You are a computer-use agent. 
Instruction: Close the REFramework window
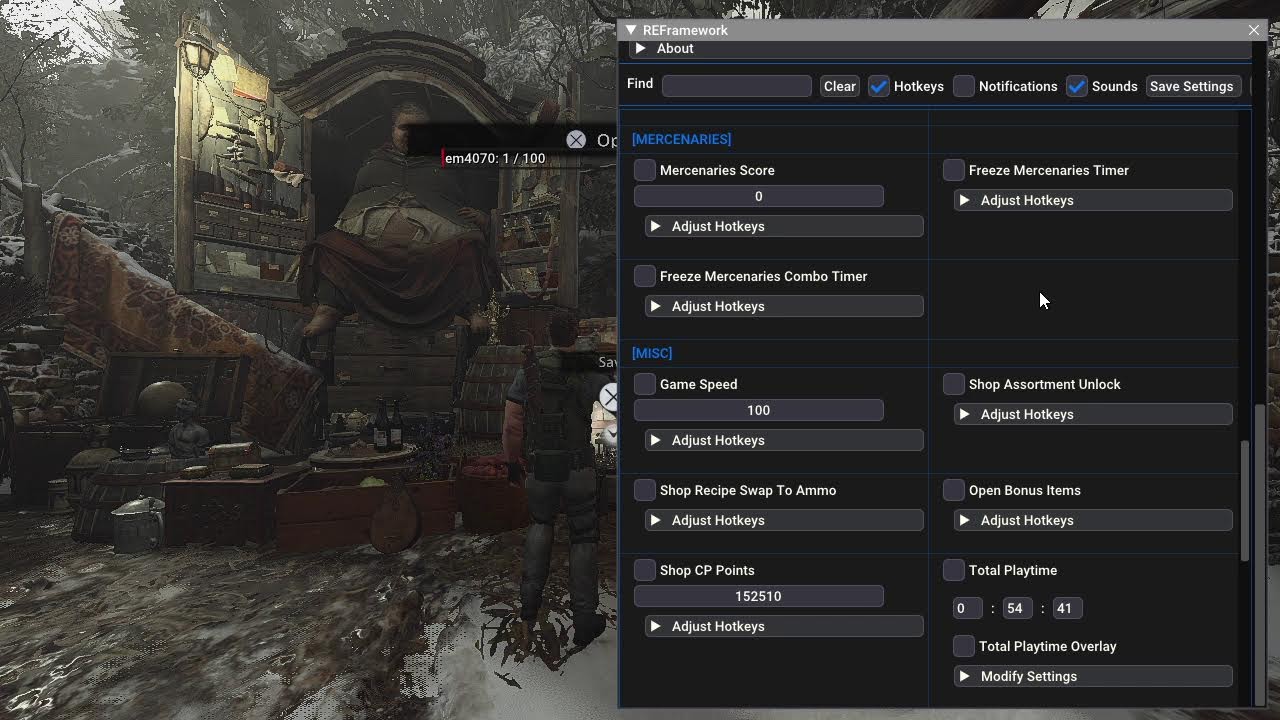[x=1254, y=30]
